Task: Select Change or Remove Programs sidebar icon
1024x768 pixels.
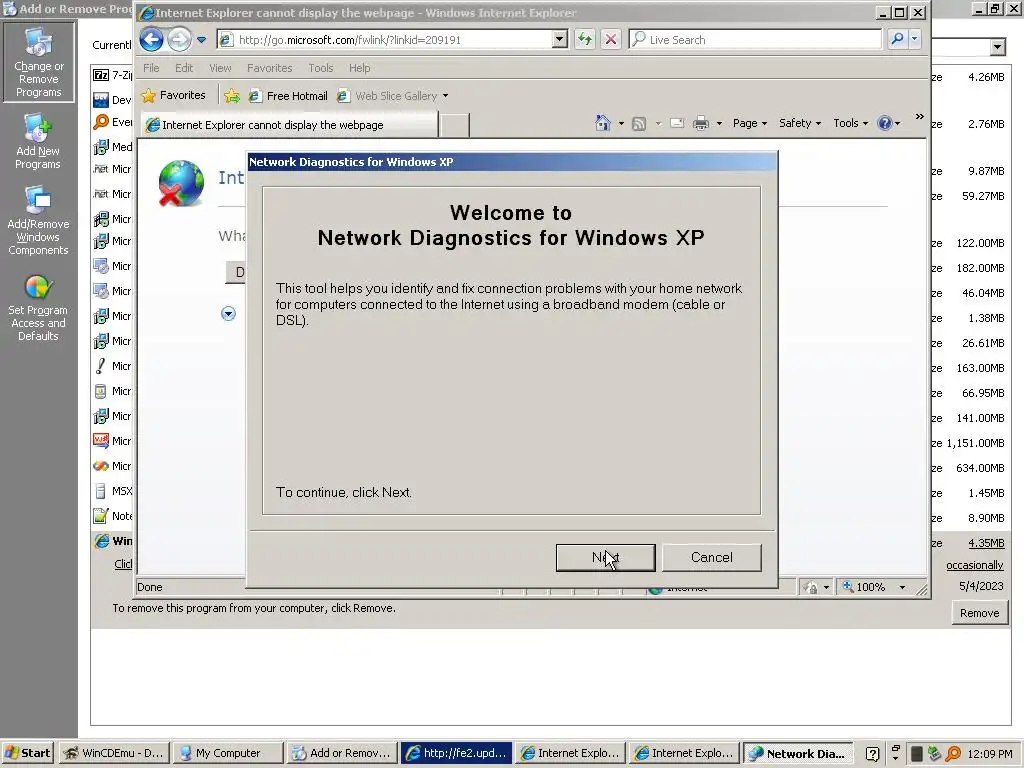Action: click(39, 62)
